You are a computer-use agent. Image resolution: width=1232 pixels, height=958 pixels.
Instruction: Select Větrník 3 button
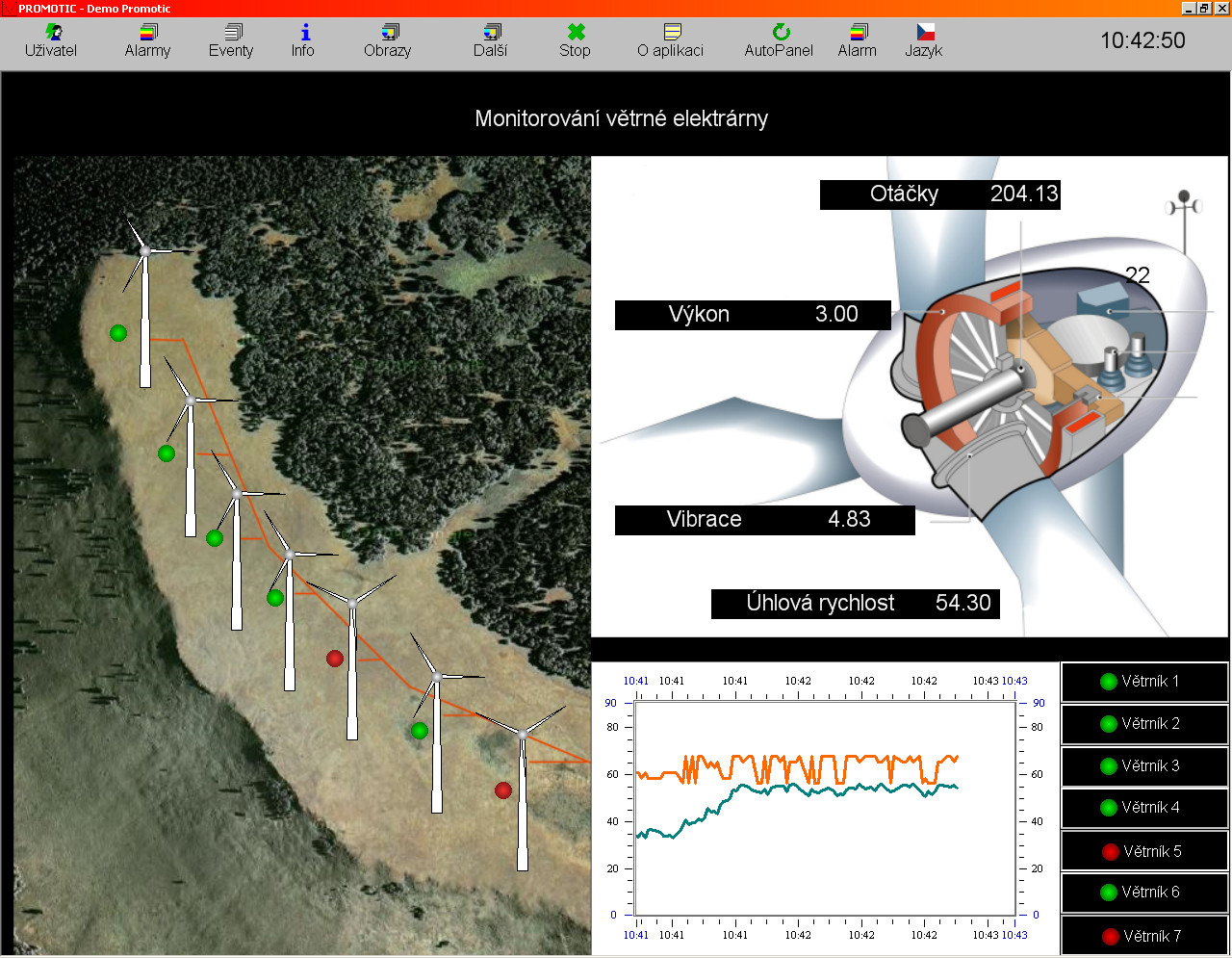[1144, 766]
